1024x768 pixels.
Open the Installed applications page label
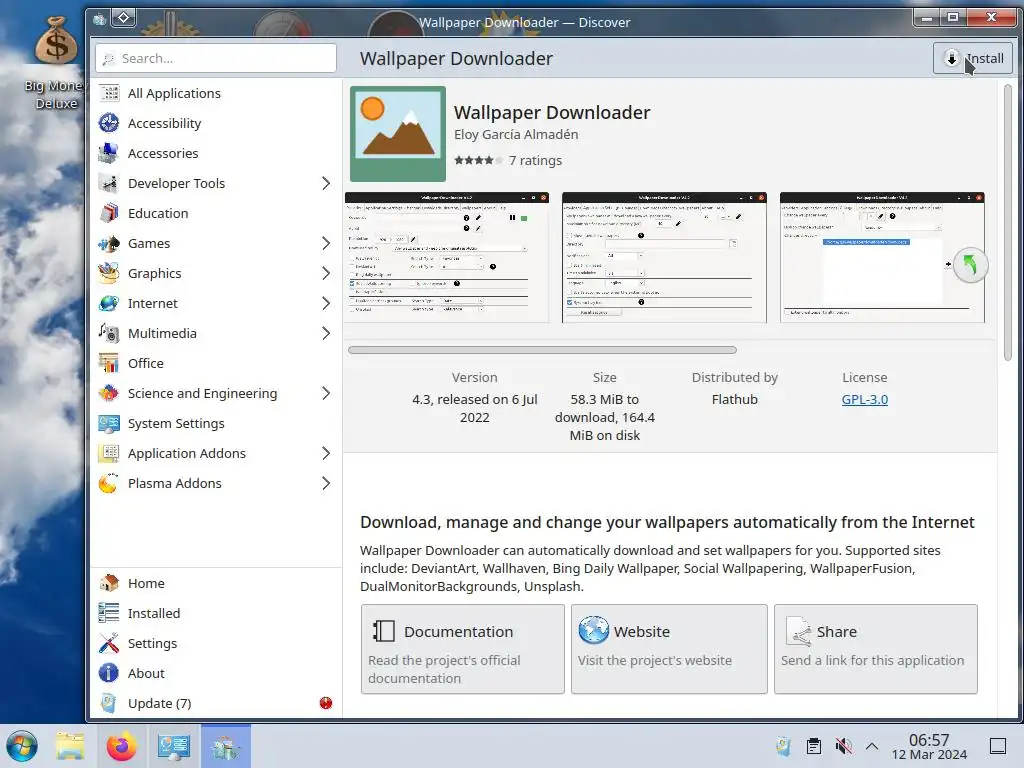[154, 613]
